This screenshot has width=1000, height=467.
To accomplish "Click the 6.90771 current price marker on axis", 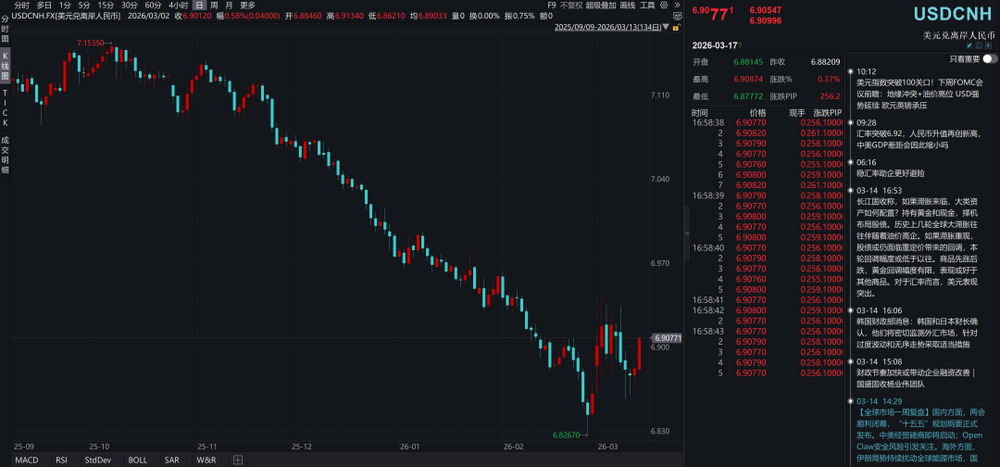I will 665,339.
